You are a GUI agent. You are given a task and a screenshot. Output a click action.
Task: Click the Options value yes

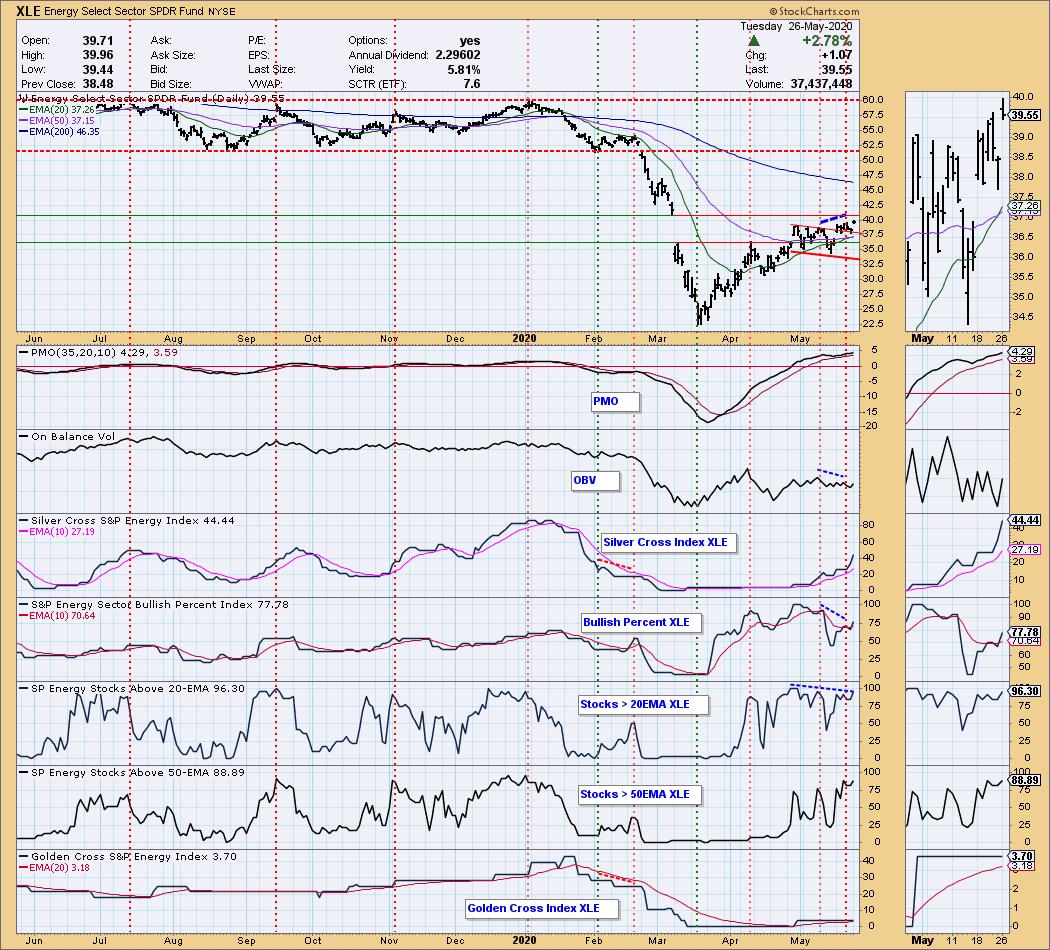pyautogui.click(x=470, y=41)
